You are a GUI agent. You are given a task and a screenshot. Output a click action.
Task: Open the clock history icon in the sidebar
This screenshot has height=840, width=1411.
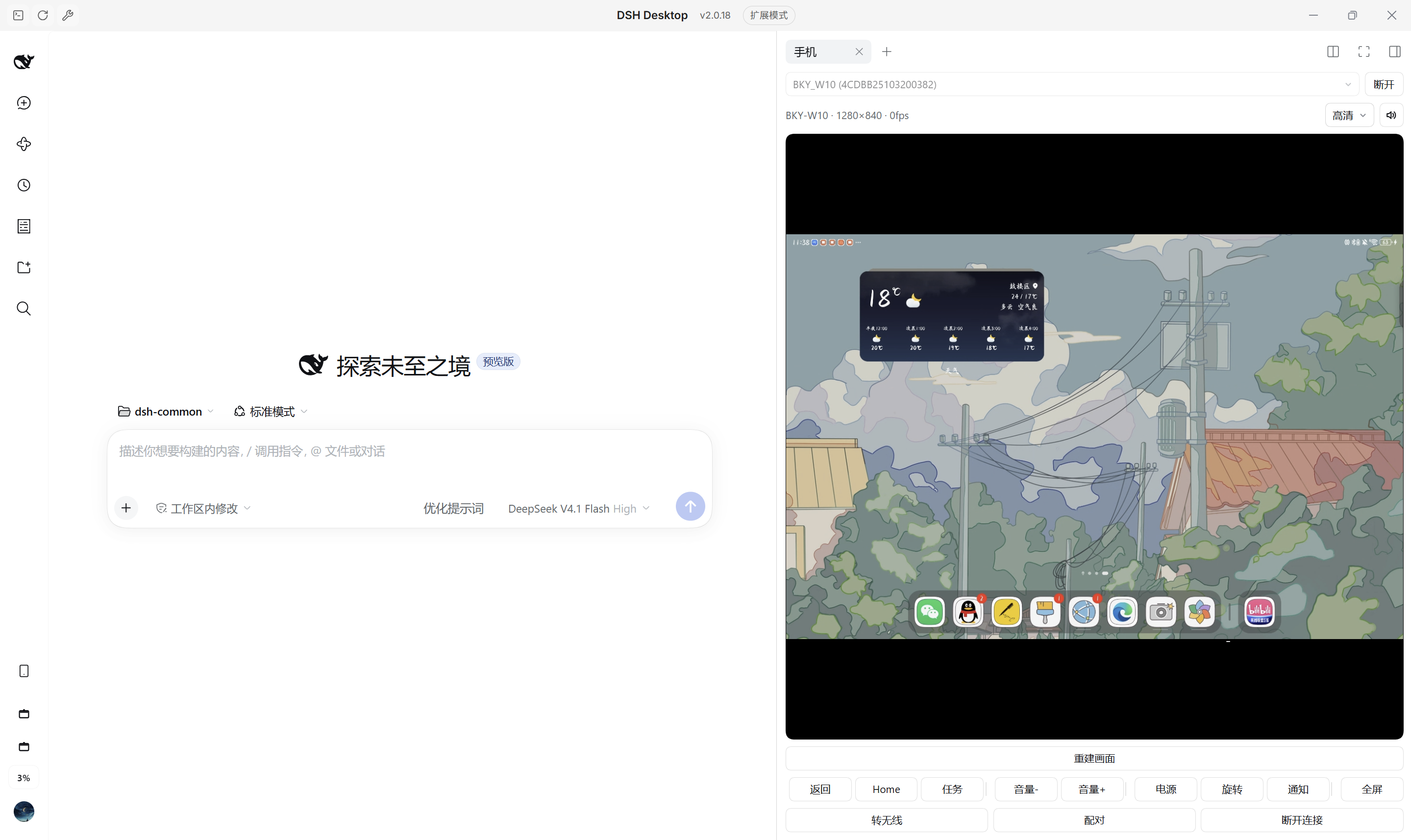pos(24,185)
